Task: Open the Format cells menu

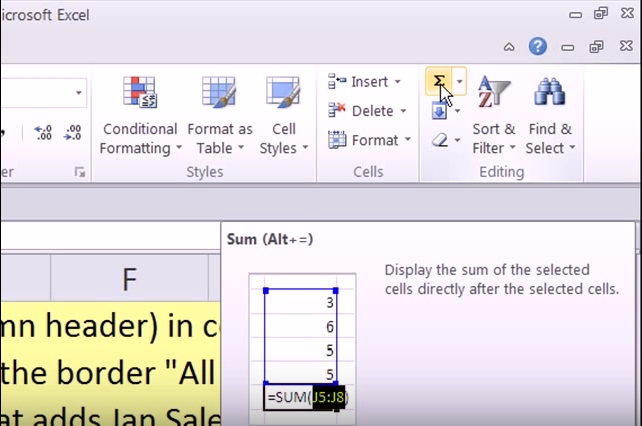Action: 369,140
